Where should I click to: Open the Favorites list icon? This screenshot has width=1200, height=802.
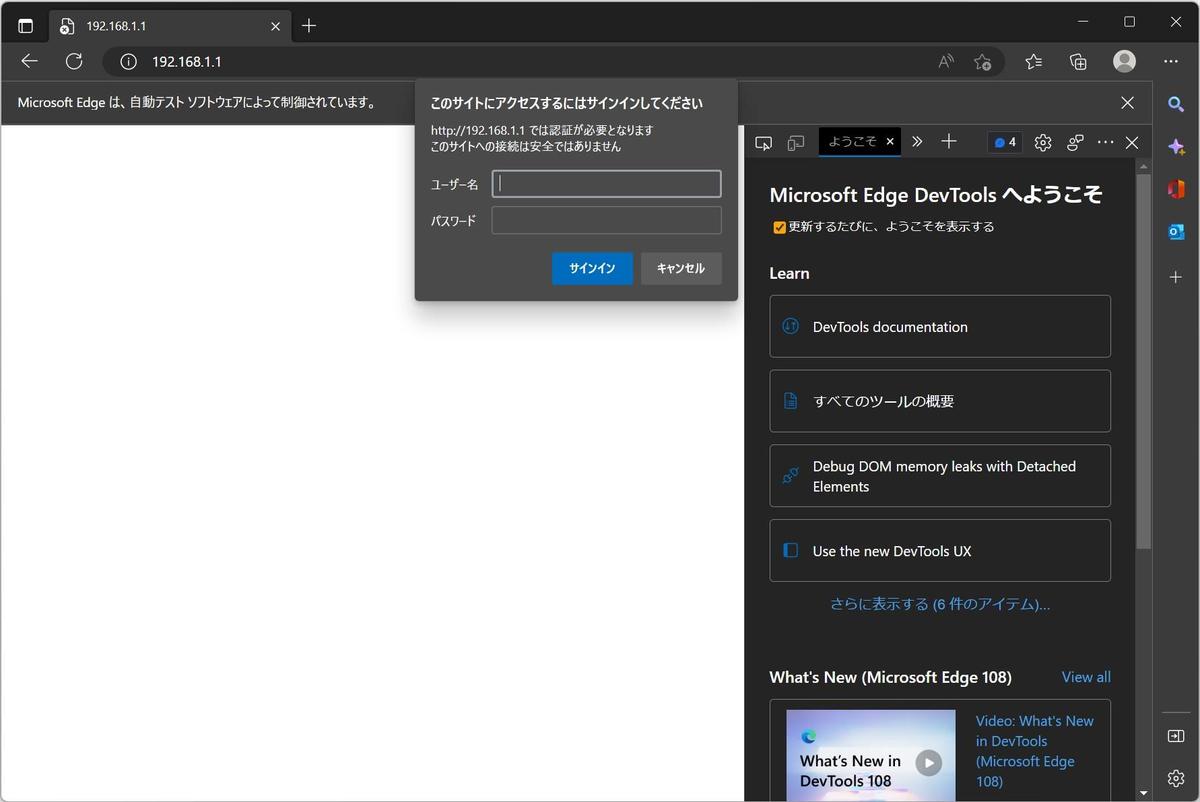(1034, 62)
